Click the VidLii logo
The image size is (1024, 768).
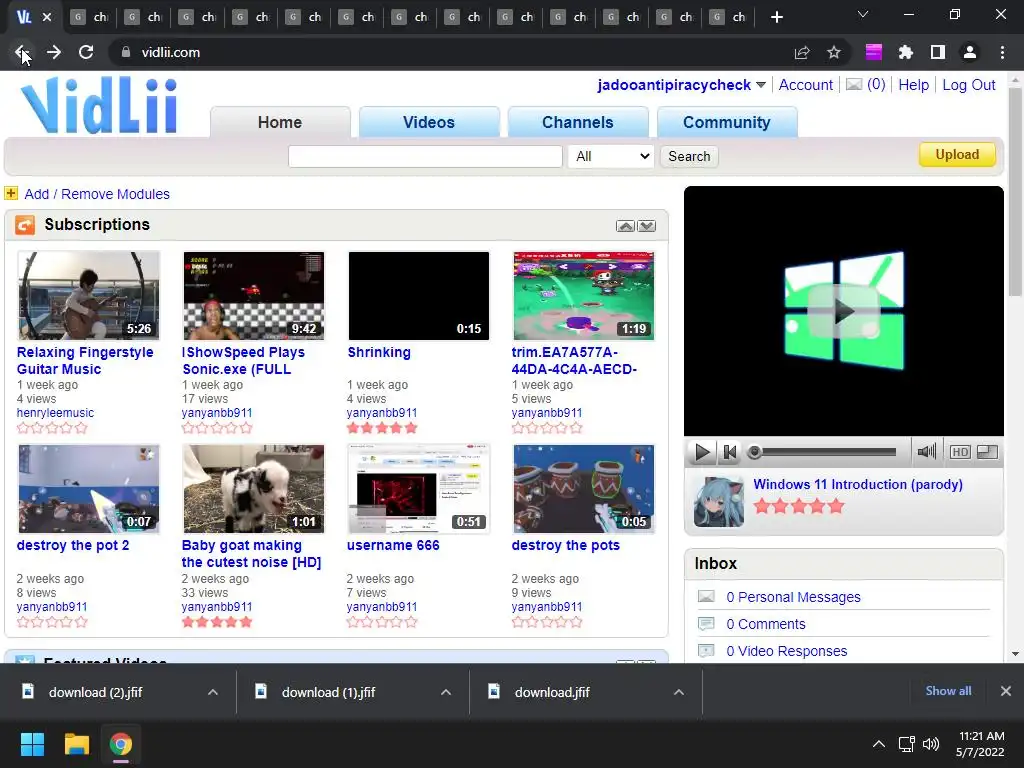pos(99,106)
